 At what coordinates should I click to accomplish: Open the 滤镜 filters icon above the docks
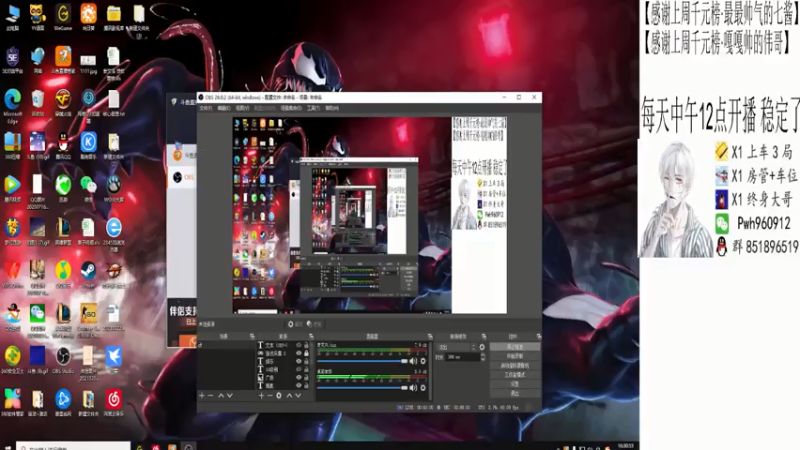309,324
